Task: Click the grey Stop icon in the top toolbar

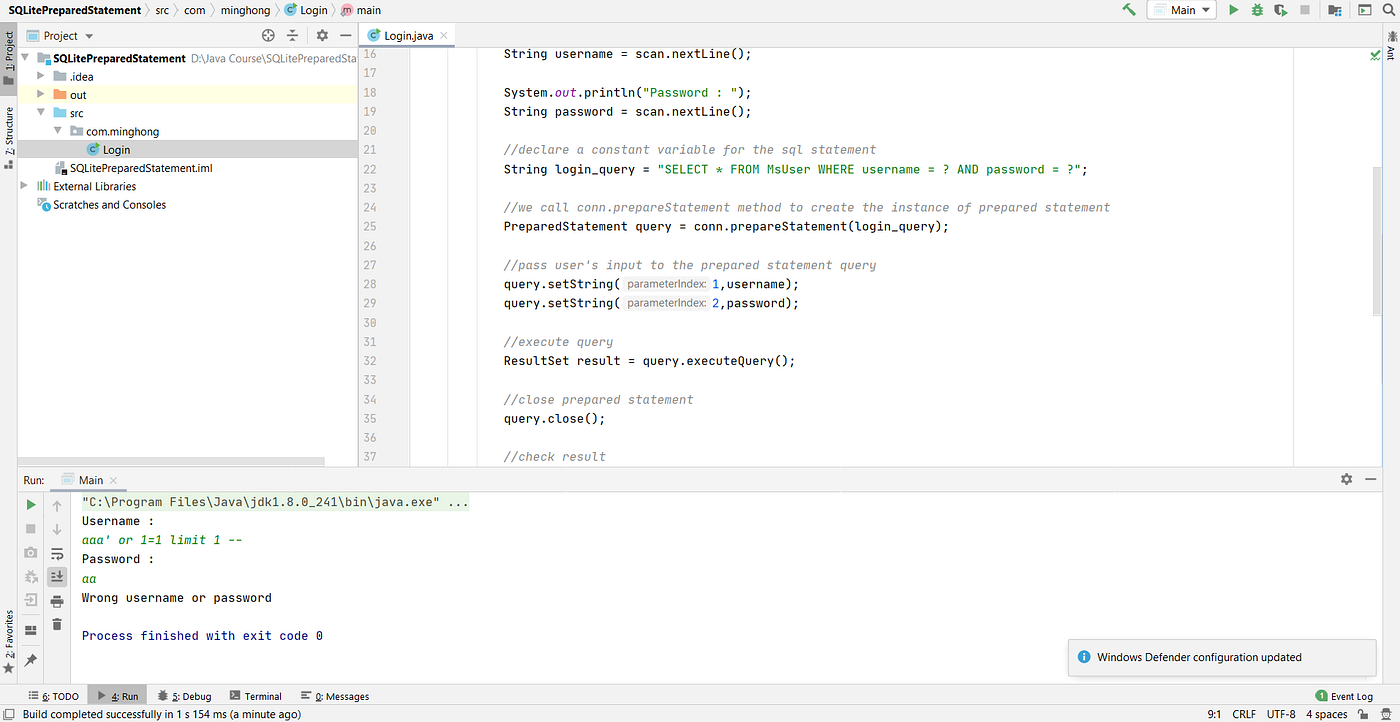Action: (x=1305, y=10)
